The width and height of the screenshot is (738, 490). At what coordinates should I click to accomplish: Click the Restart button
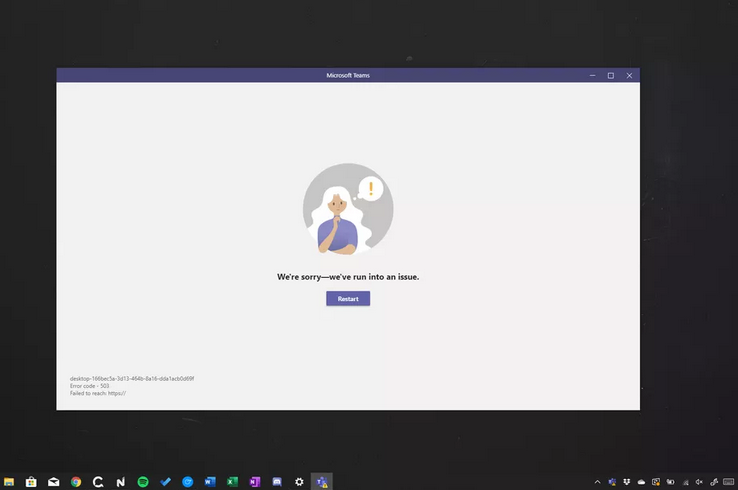[348, 298]
